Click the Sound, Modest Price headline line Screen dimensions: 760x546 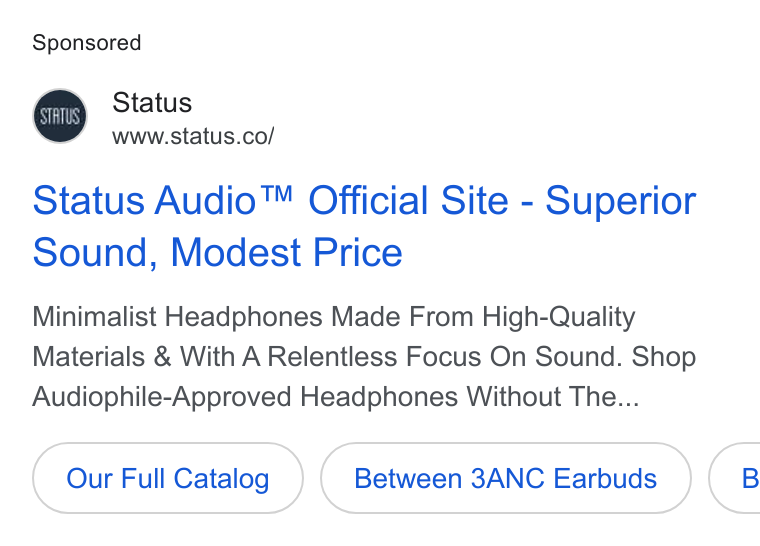218,253
